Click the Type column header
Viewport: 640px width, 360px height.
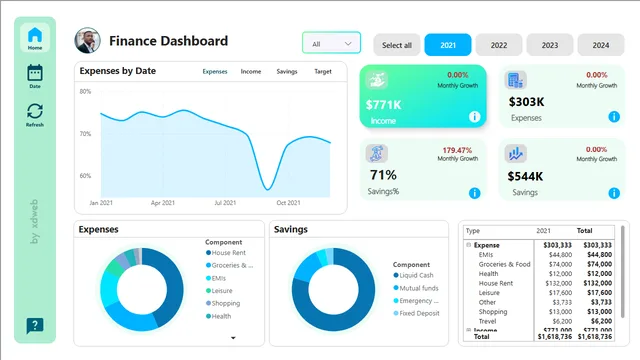pos(473,231)
